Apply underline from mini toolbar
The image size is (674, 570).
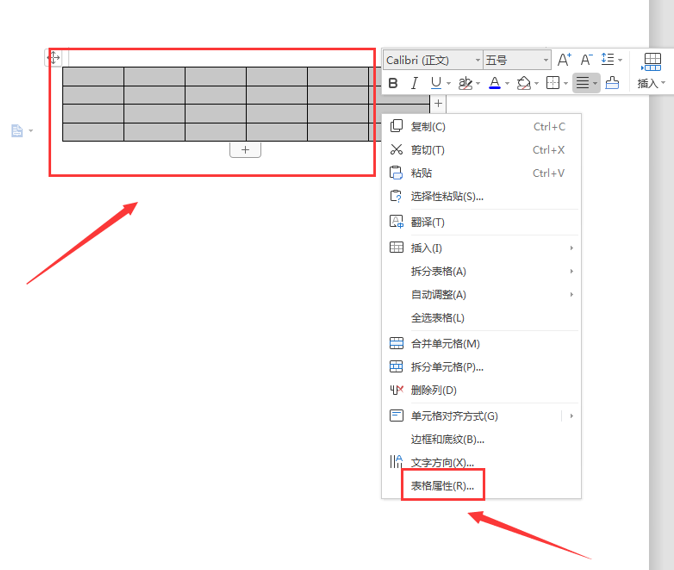[x=436, y=83]
